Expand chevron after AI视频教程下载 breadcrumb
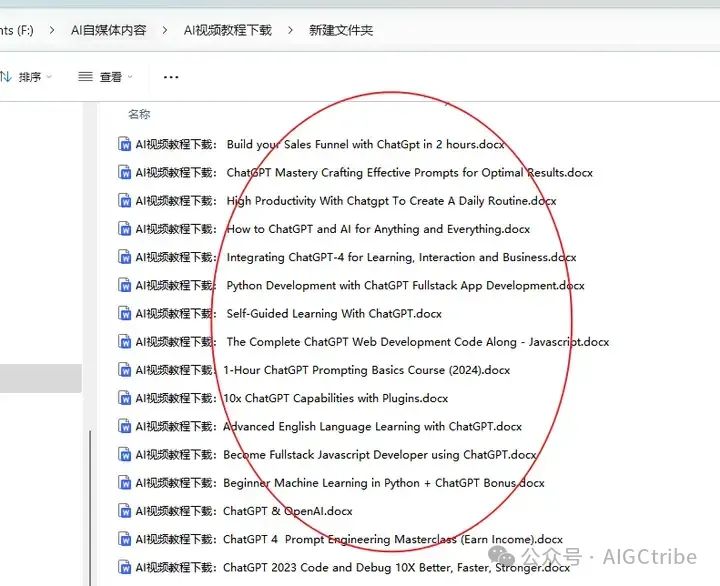Viewport: 720px width, 586px height. [290, 30]
